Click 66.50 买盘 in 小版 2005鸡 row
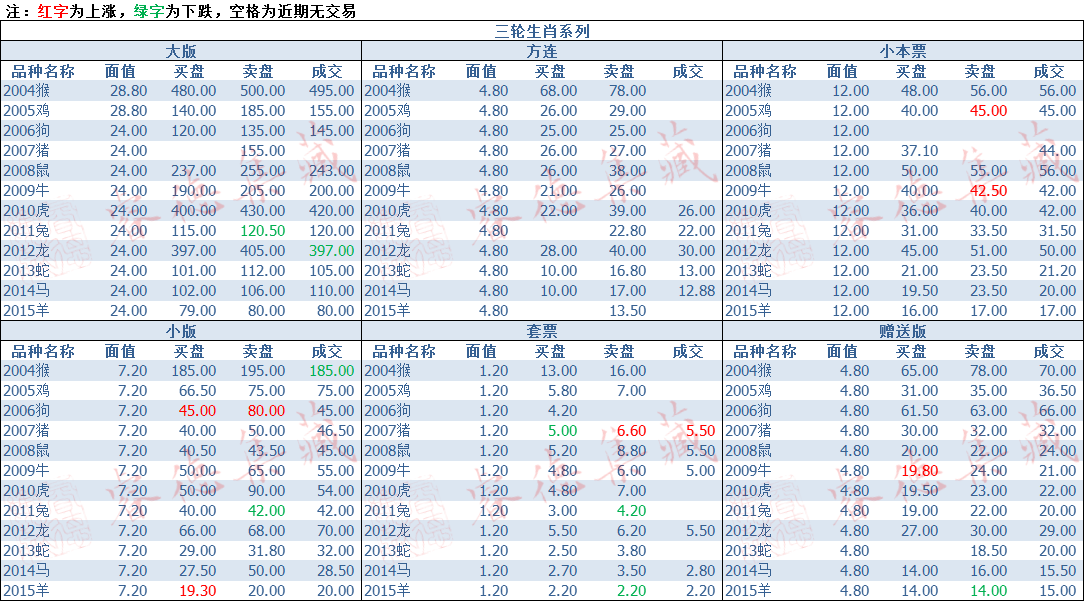1084x601 pixels. click(198, 391)
